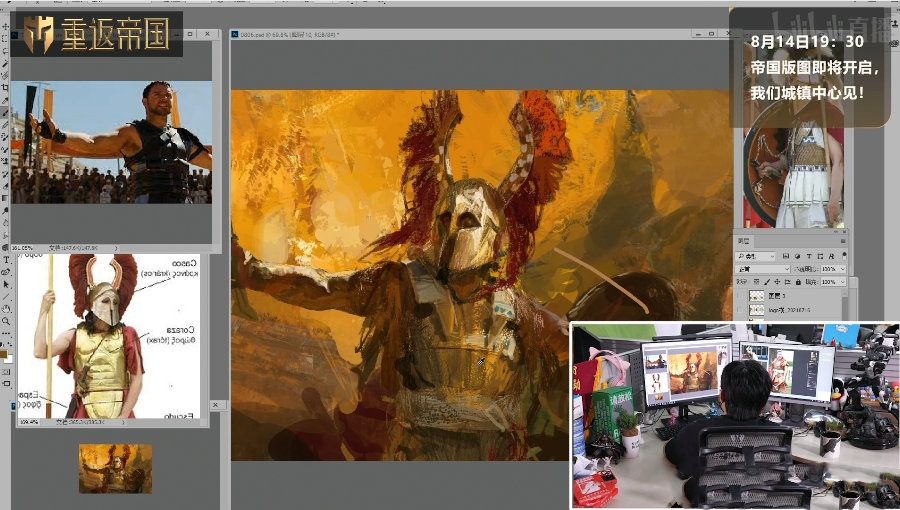Open the layer fill slider arrow
Viewport: 900px width, 510px height.
point(843,282)
